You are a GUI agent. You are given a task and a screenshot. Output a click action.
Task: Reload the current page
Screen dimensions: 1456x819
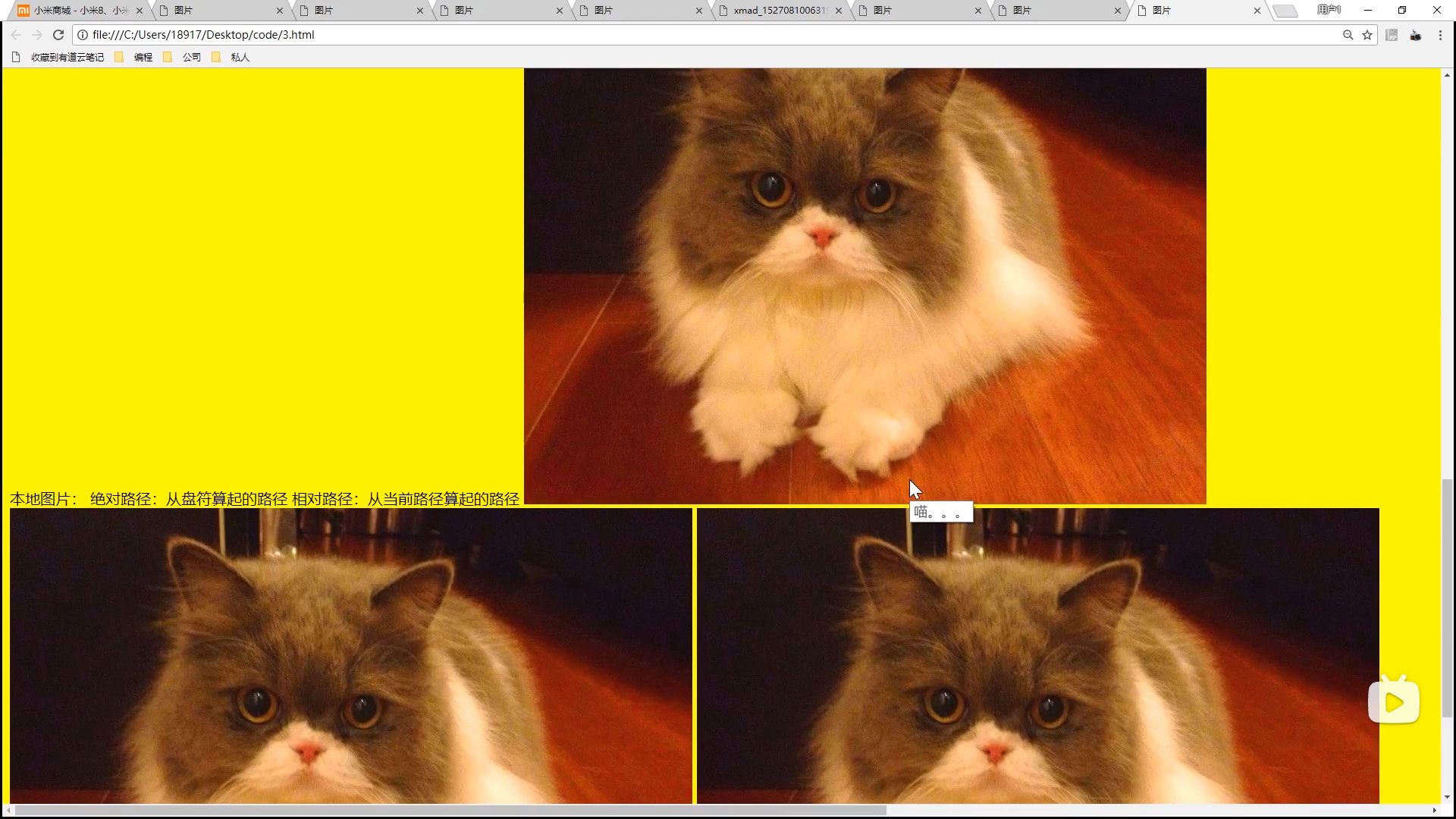(x=58, y=35)
